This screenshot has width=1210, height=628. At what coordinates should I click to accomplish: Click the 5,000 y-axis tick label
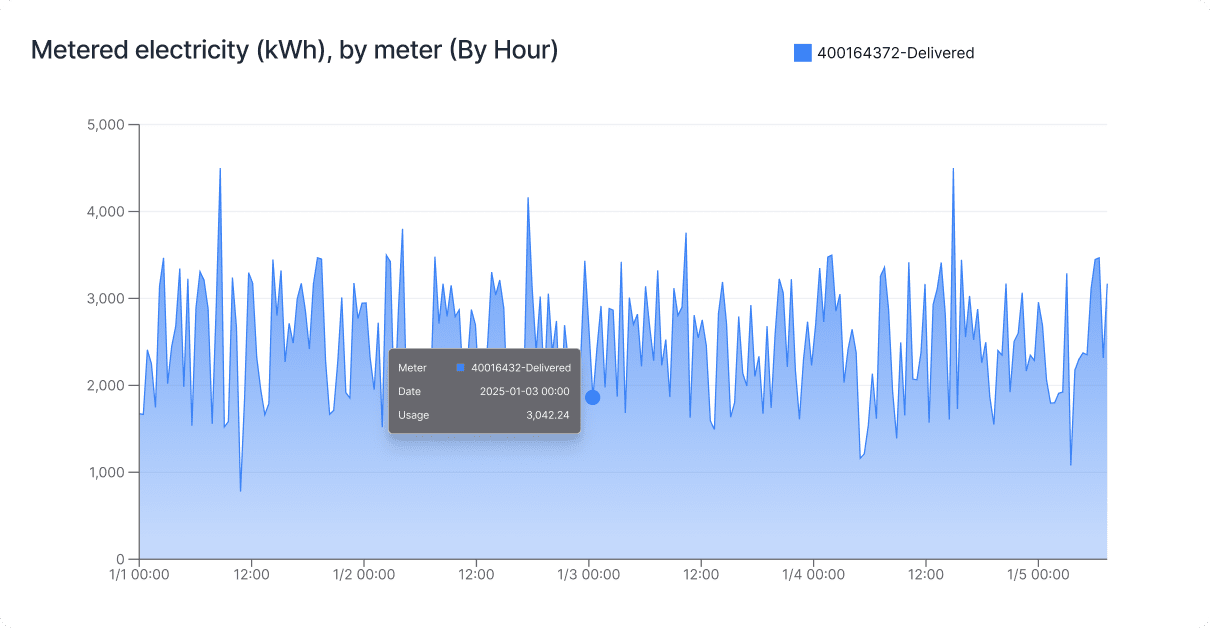pyautogui.click(x=105, y=125)
